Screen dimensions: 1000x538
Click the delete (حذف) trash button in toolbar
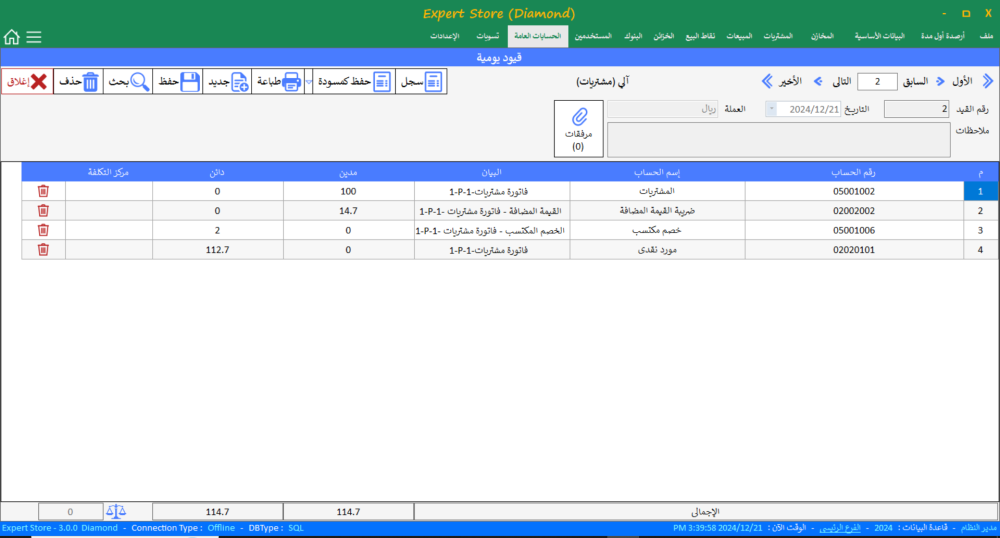[x=79, y=82]
